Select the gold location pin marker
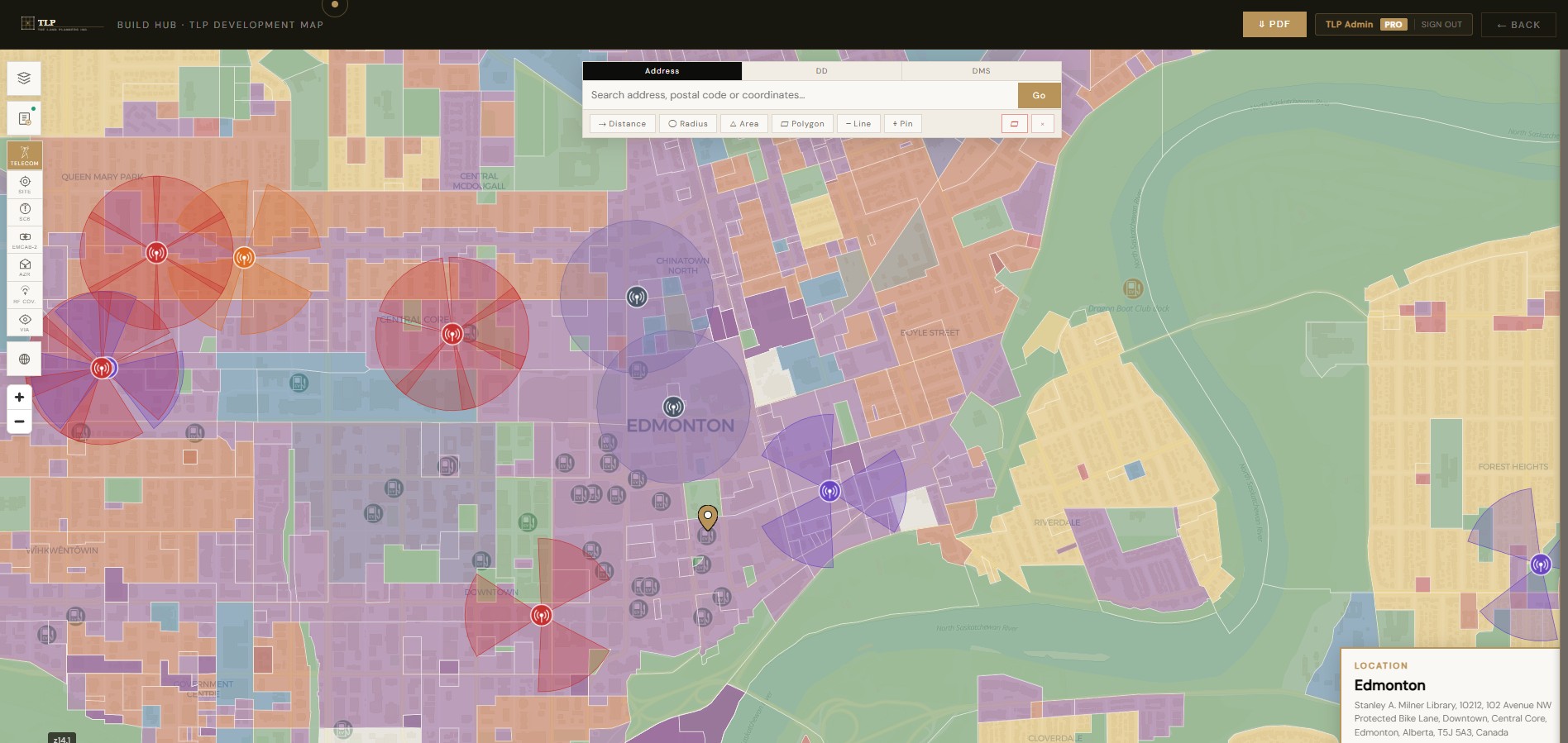Image resolution: width=1568 pixels, height=743 pixels. click(707, 517)
